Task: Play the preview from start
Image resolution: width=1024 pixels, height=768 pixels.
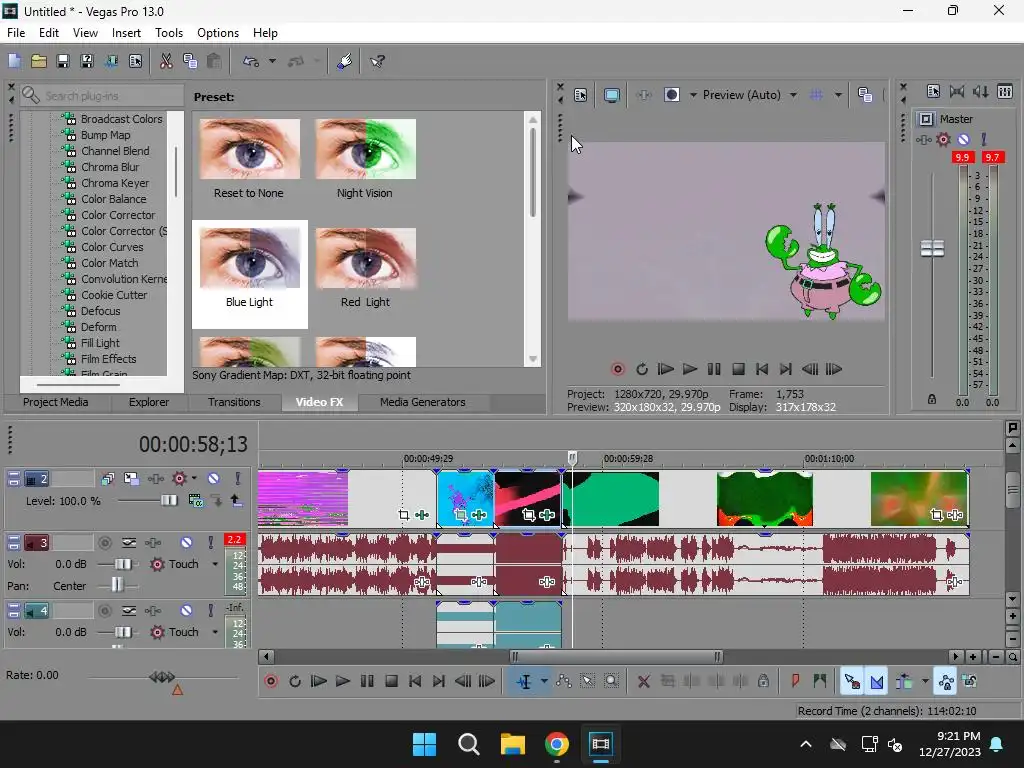Action: click(665, 369)
